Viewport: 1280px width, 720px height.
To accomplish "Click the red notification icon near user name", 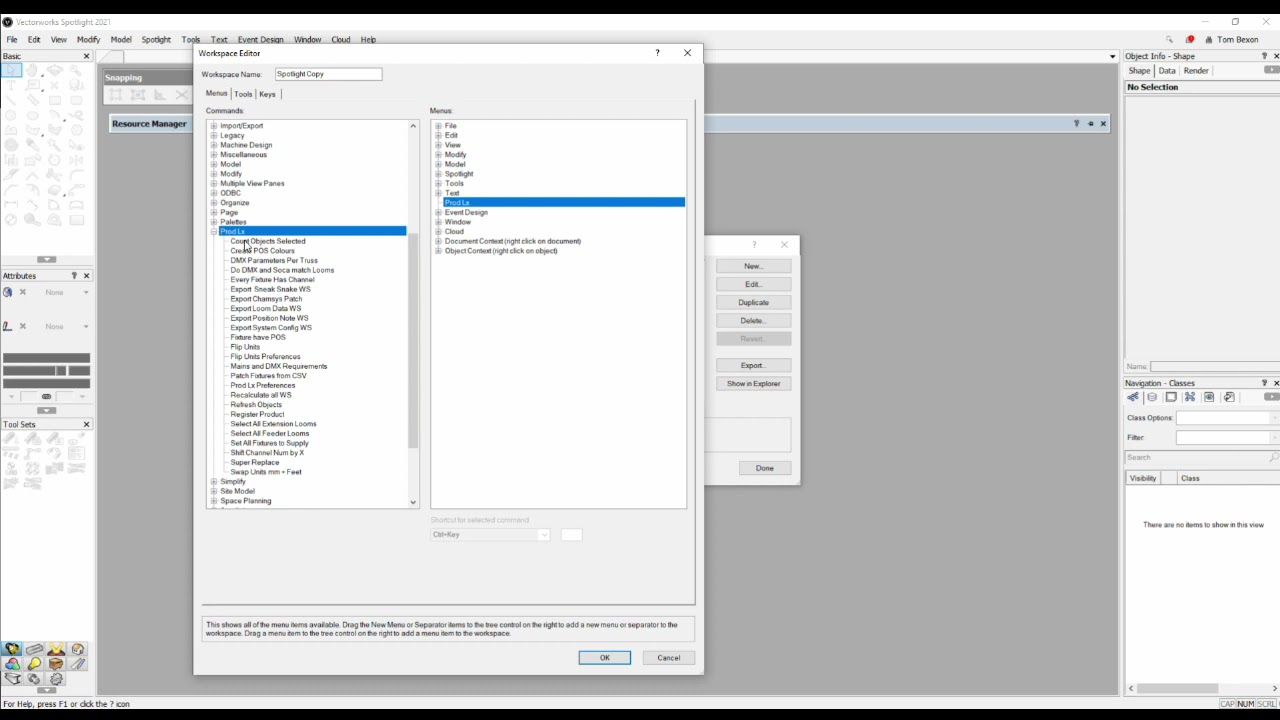I will point(1190,40).
